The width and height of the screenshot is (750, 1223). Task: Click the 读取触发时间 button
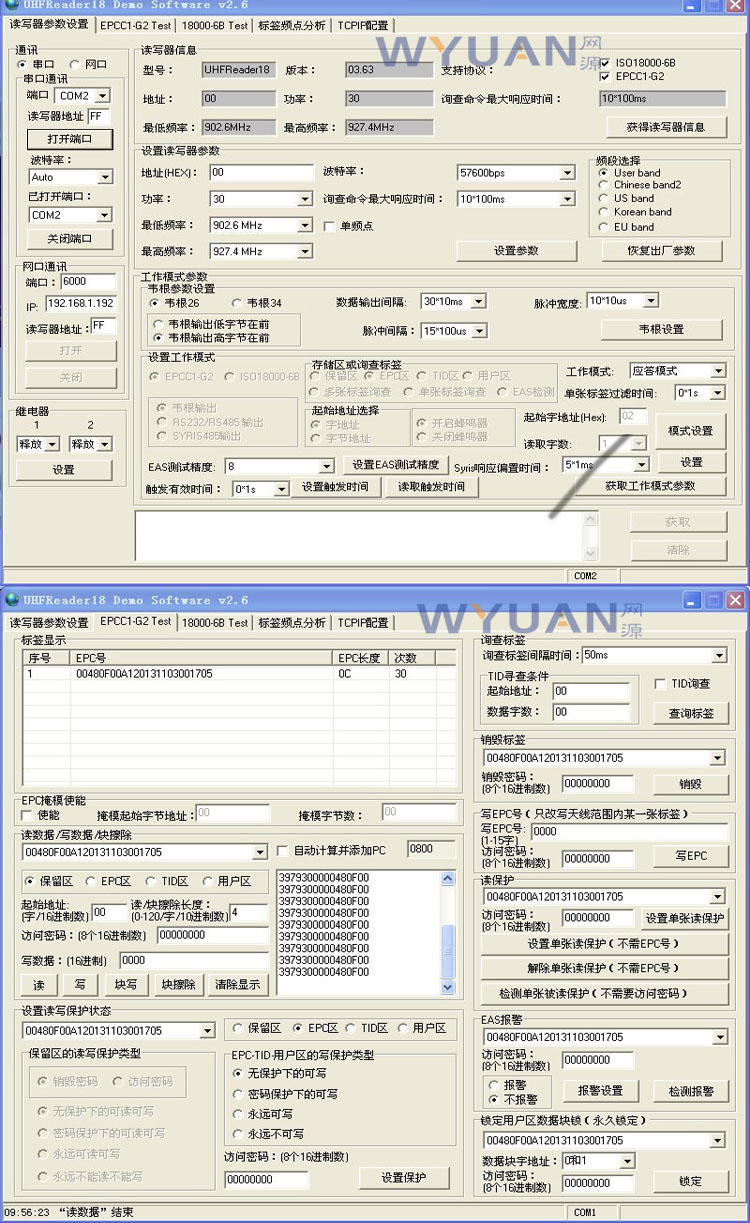(431, 487)
